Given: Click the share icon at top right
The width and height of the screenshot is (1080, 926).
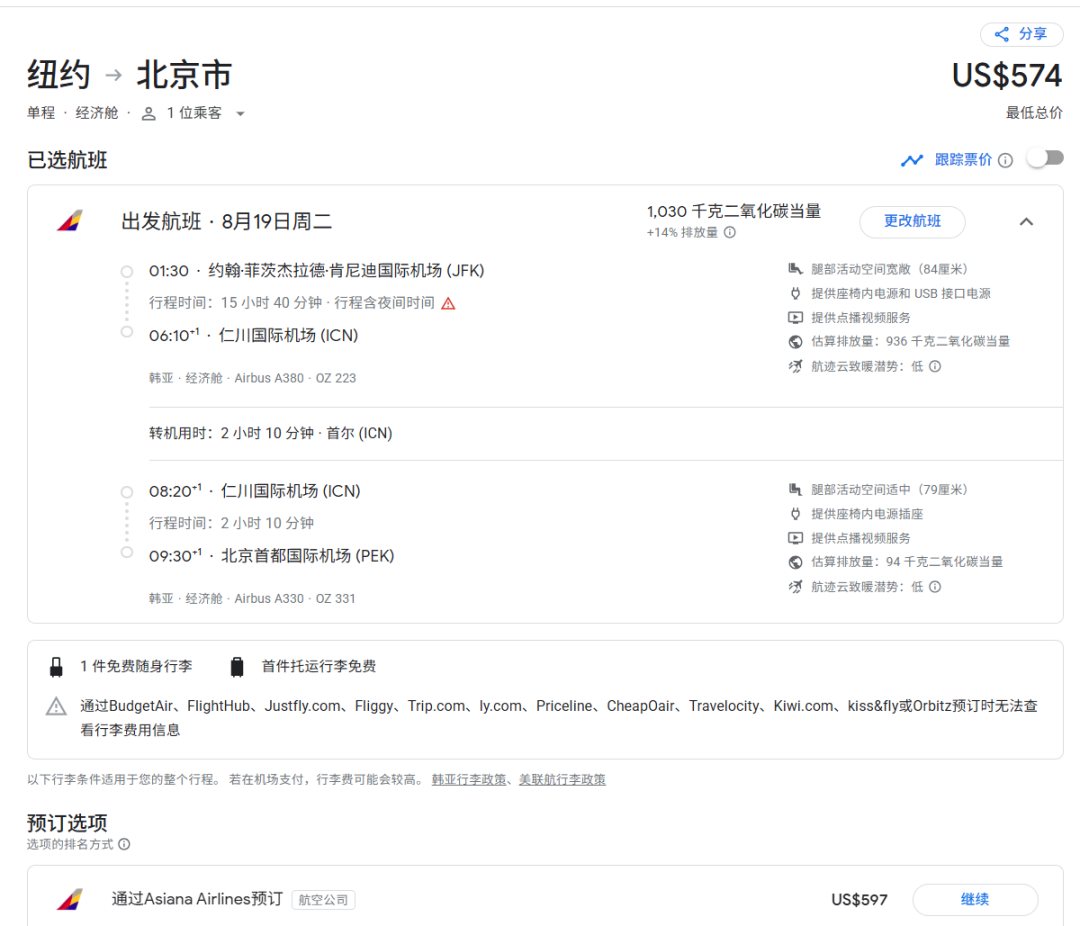Looking at the screenshot, I should pyautogui.click(x=1001, y=35).
